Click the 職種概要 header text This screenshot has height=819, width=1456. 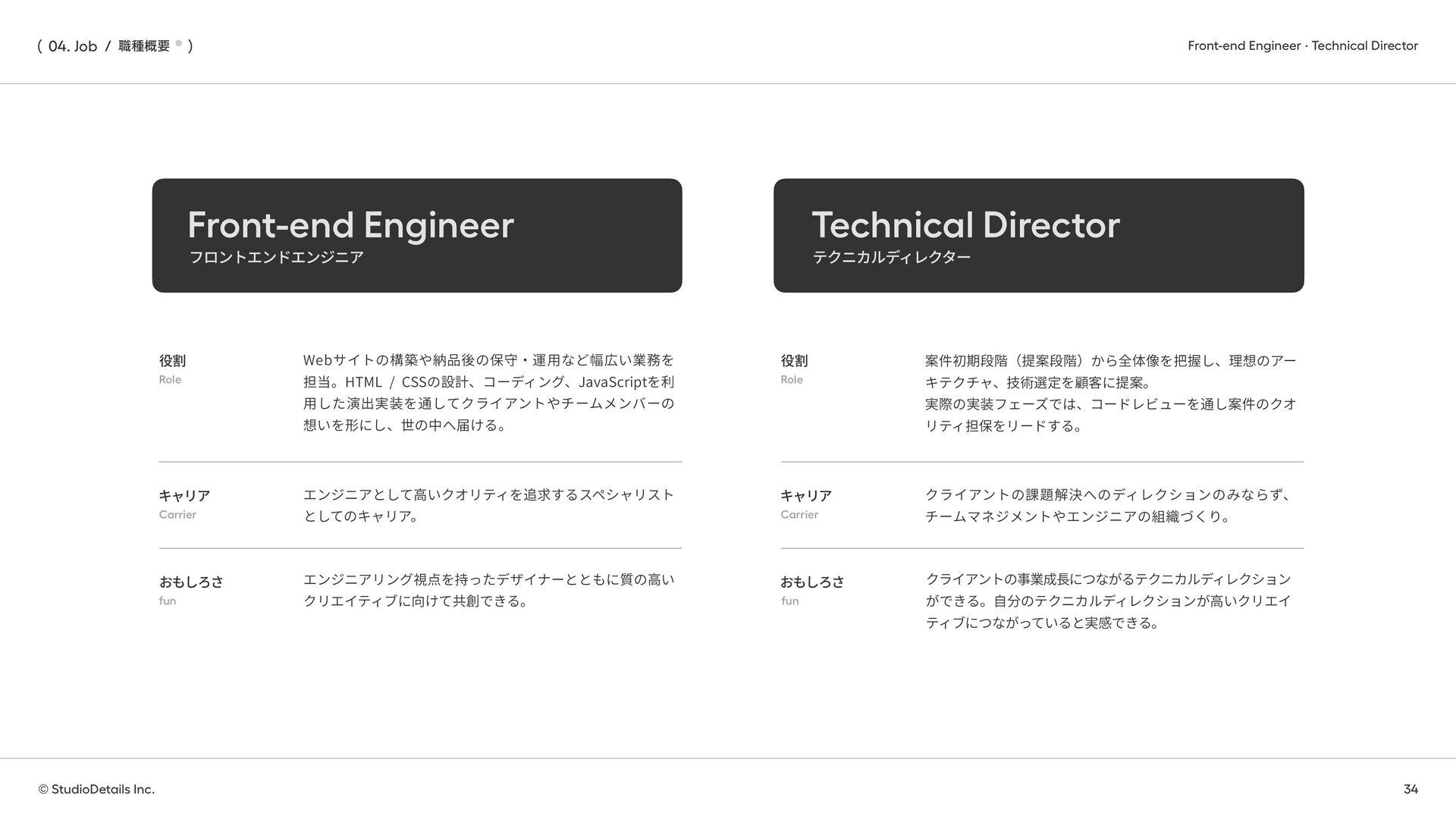coord(144,46)
